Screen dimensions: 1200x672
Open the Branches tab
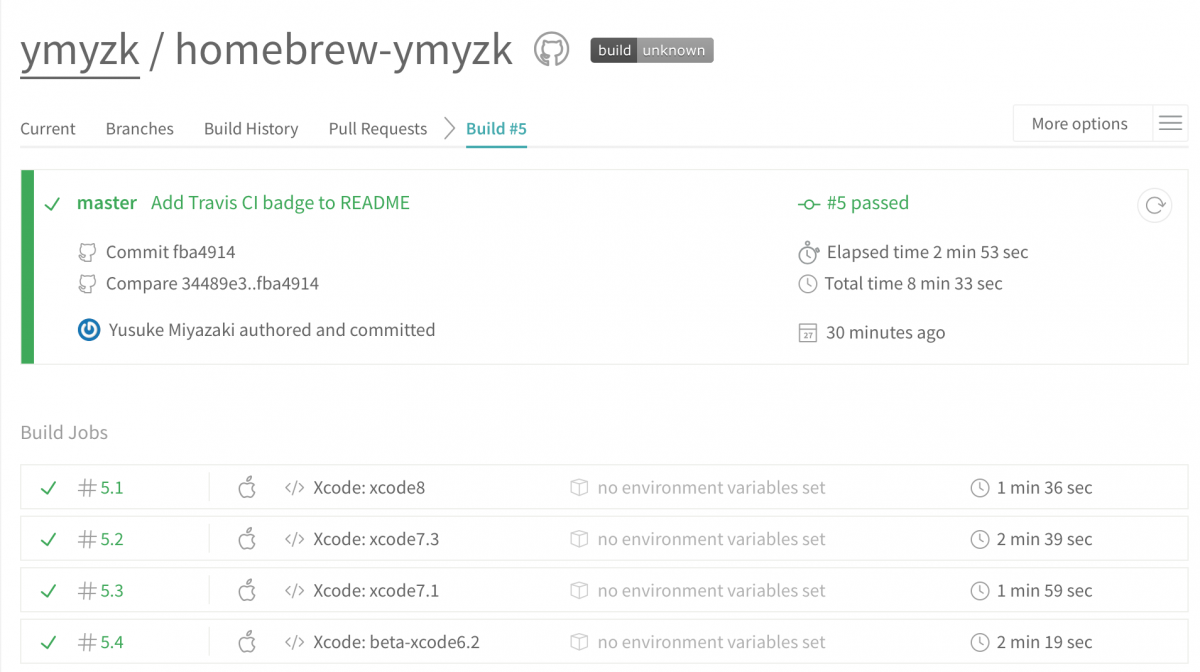click(139, 129)
